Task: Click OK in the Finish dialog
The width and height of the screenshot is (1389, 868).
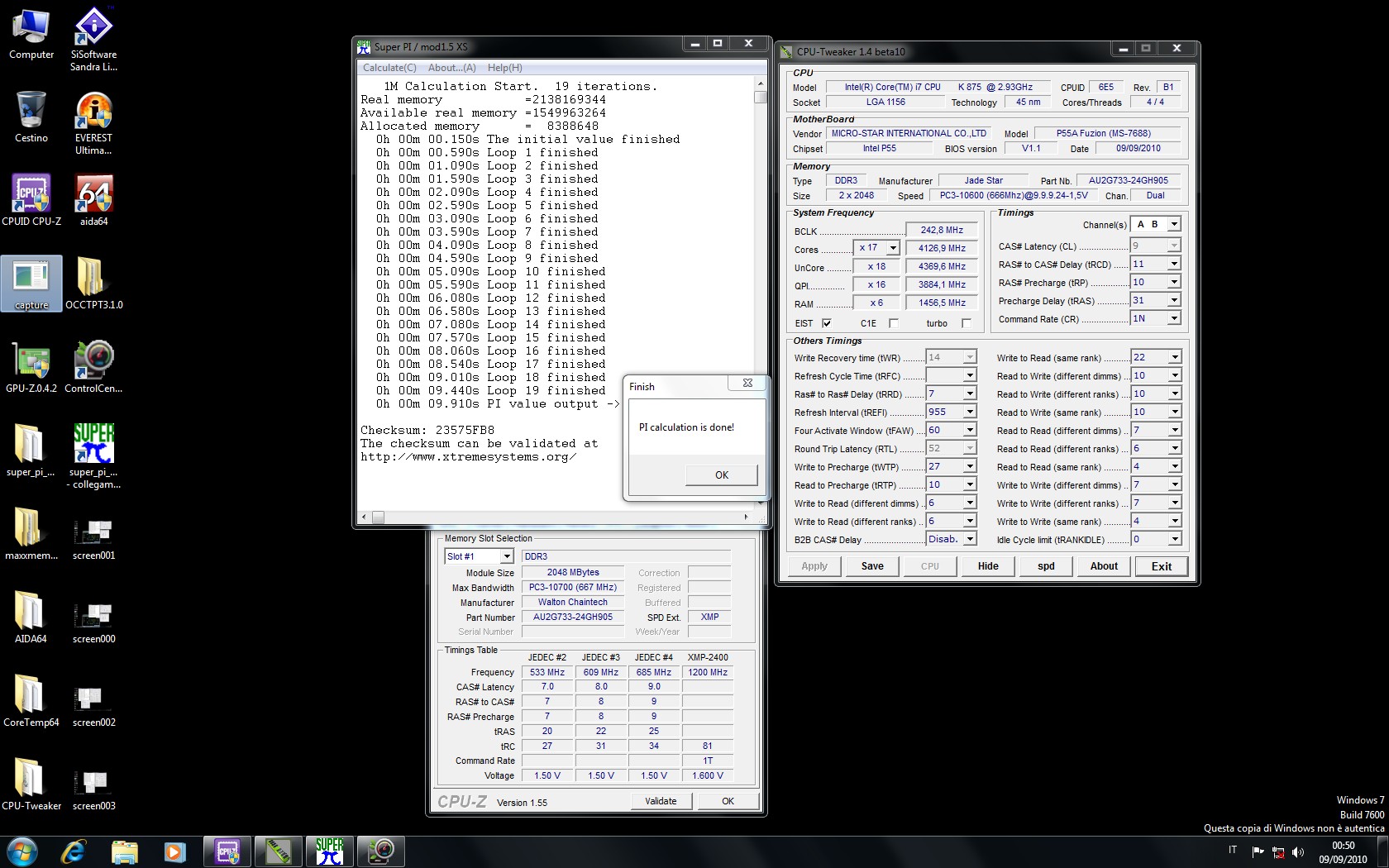Action: [721, 475]
